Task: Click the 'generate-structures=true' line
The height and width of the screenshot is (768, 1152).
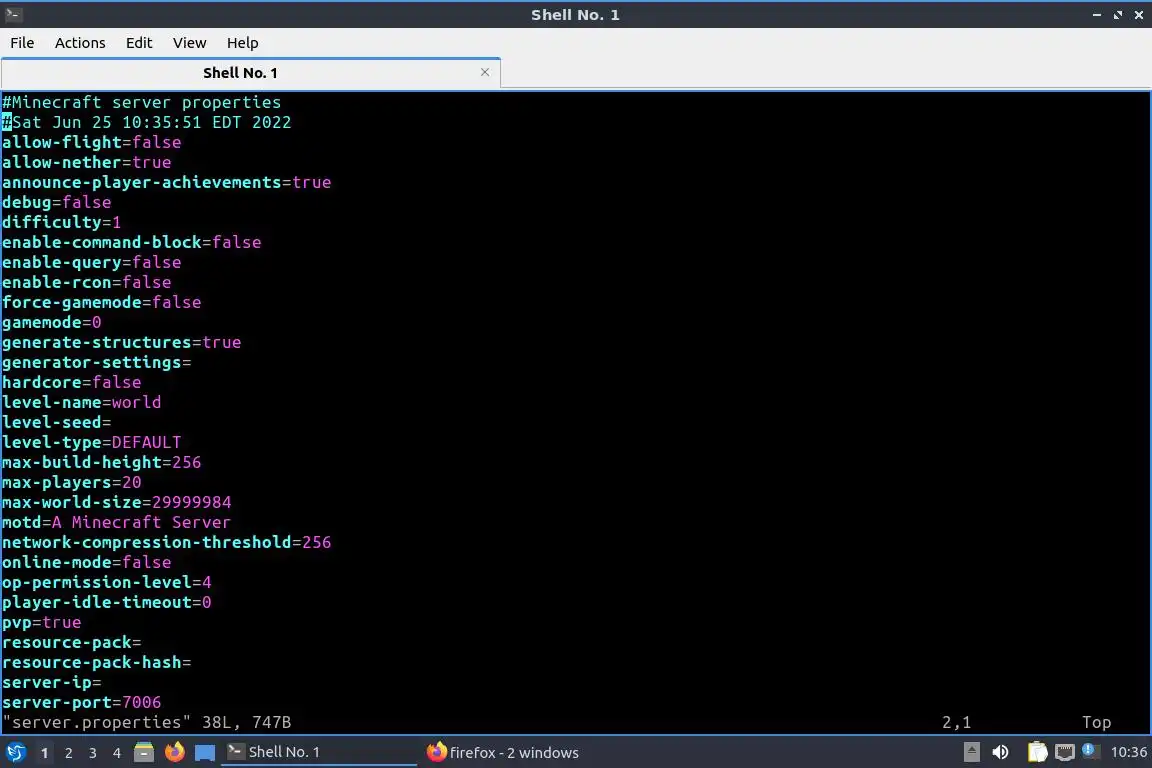Action: [122, 342]
